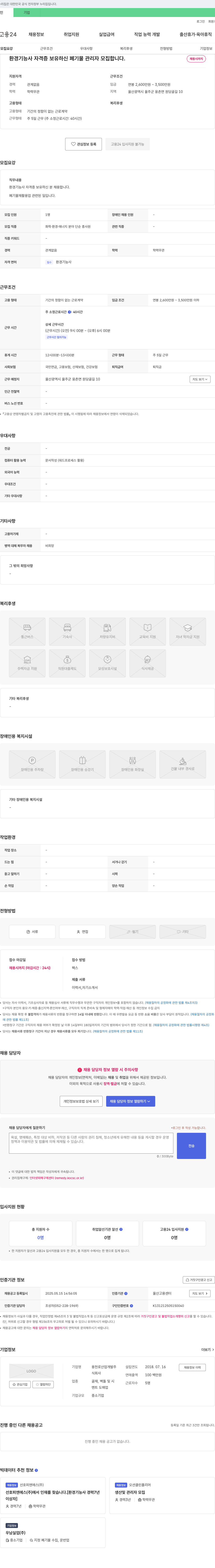Click the 서류 screening step

coord(32,931)
